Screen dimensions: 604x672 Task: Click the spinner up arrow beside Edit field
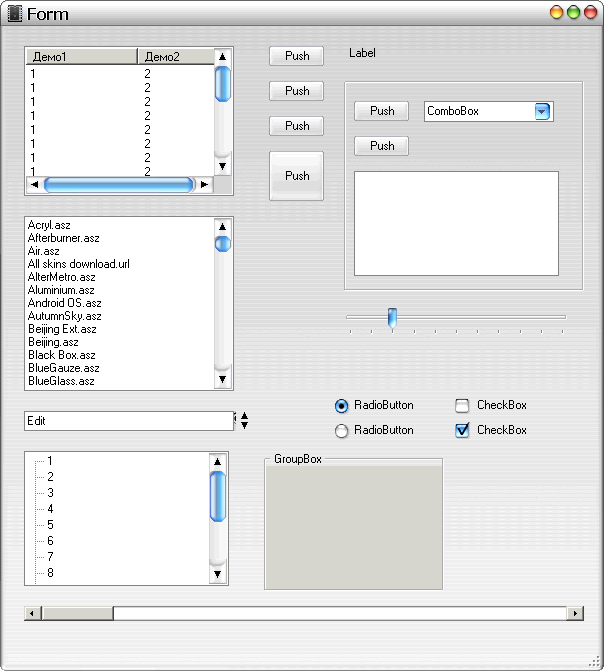(x=245, y=416)
